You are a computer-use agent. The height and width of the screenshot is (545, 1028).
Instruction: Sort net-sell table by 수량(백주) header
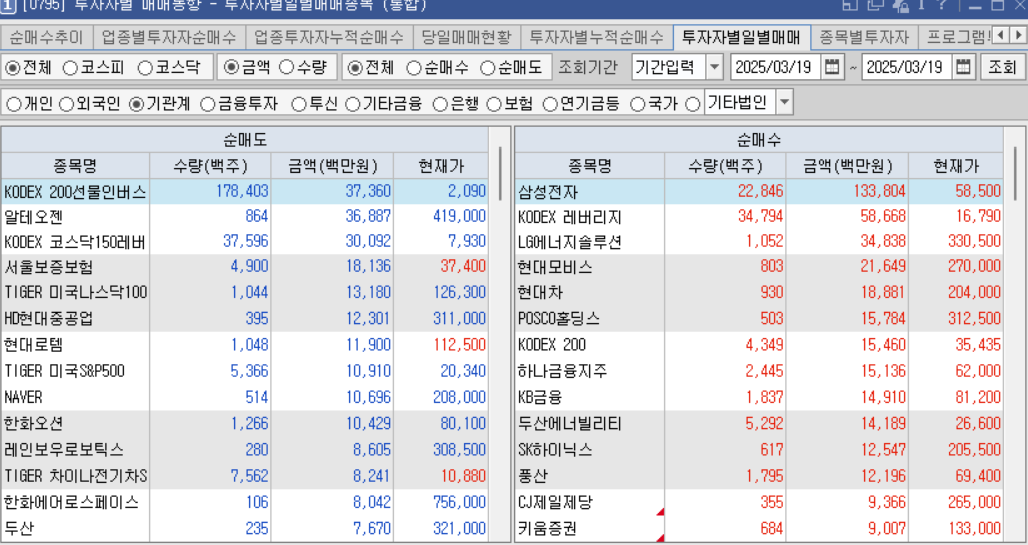click(x=210, y=166)
